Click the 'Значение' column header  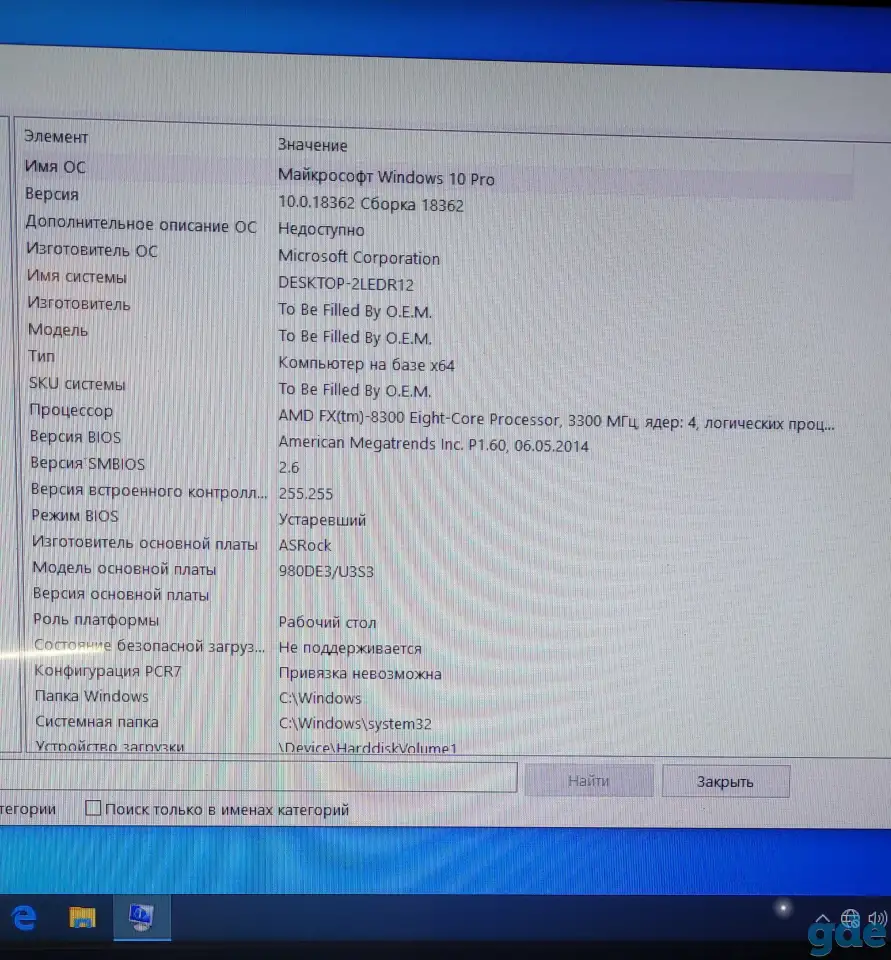[x=312, y=145]
